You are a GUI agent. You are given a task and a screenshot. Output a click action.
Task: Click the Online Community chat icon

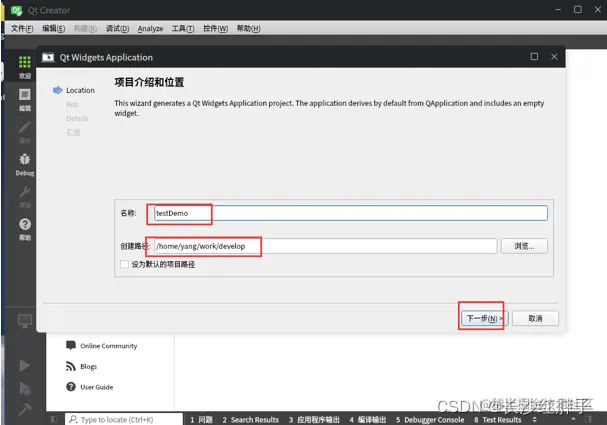[x=70, y=345]
